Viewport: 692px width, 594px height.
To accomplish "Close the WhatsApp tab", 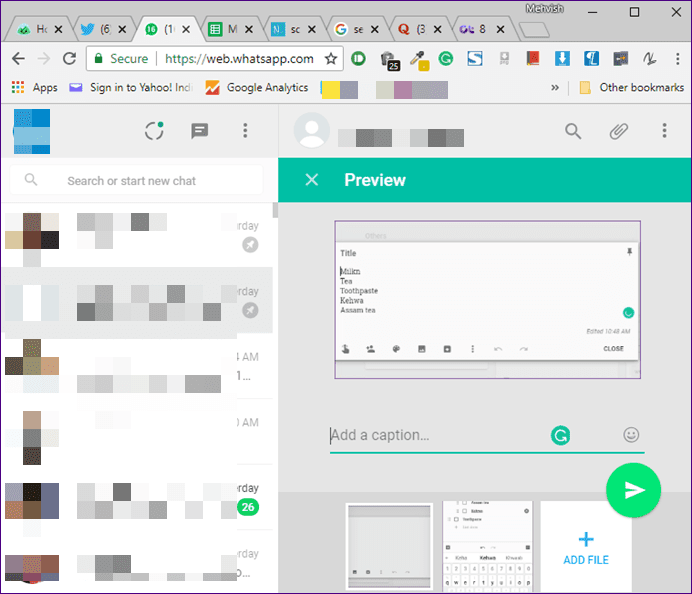I will coord(186,29).
